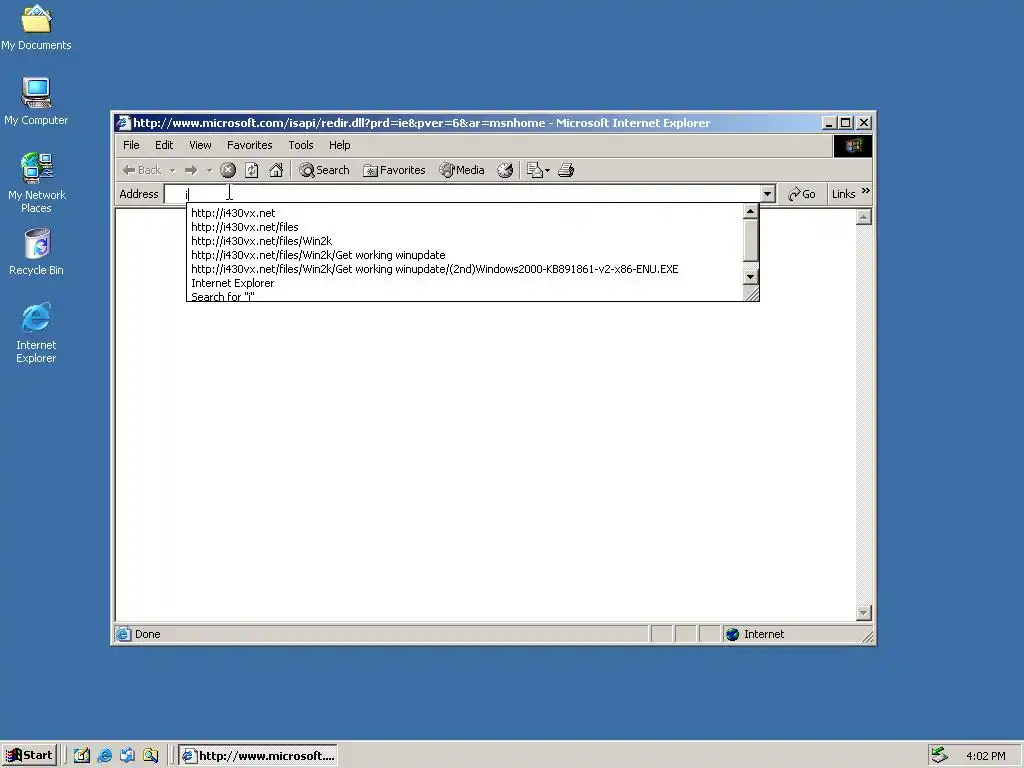Launch Internet Explorer from quick launch
This screenshot has width=1024, height=768.
pyautogui.click(x=104, y=755)
